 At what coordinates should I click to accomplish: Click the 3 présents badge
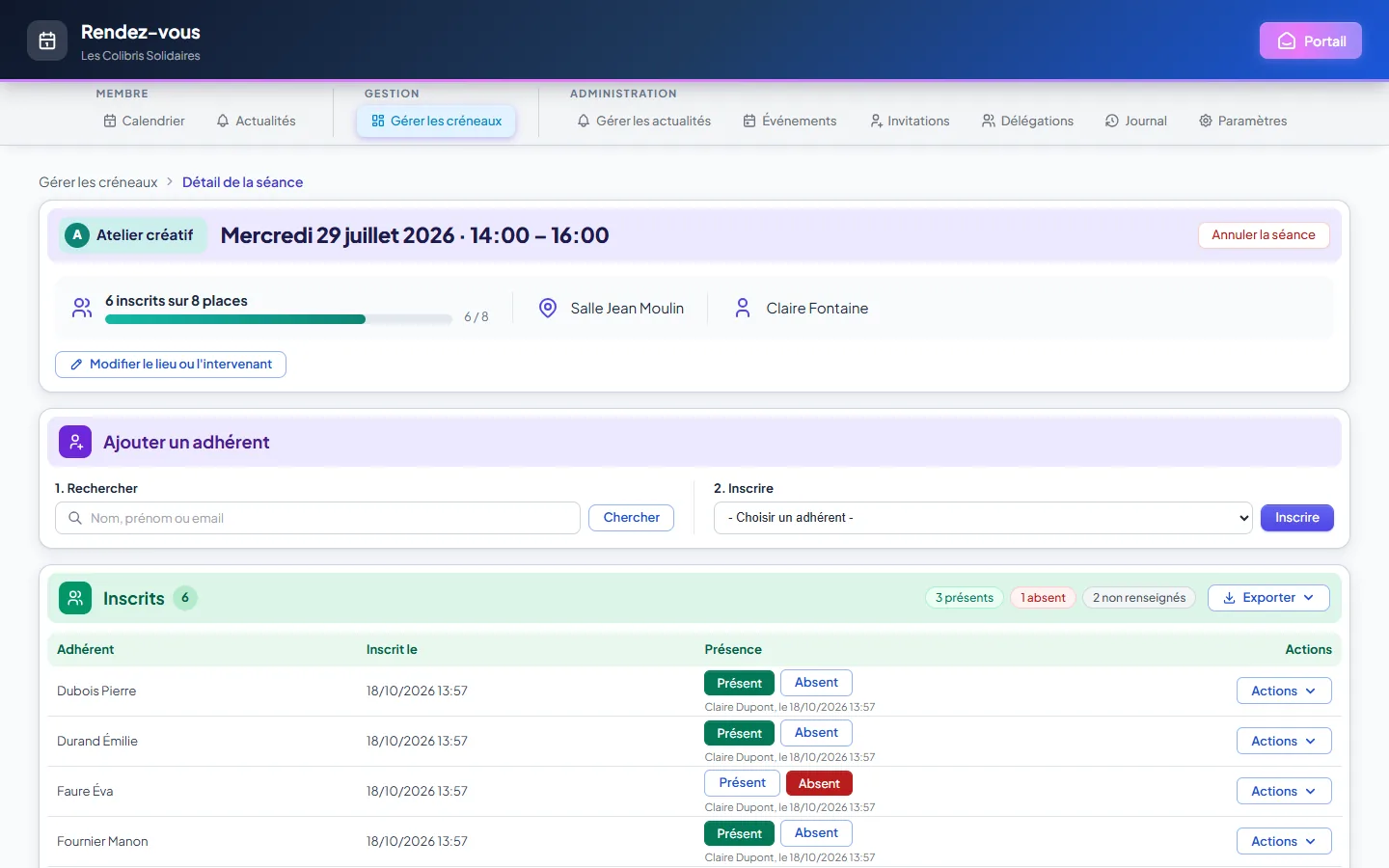(965, 598)
